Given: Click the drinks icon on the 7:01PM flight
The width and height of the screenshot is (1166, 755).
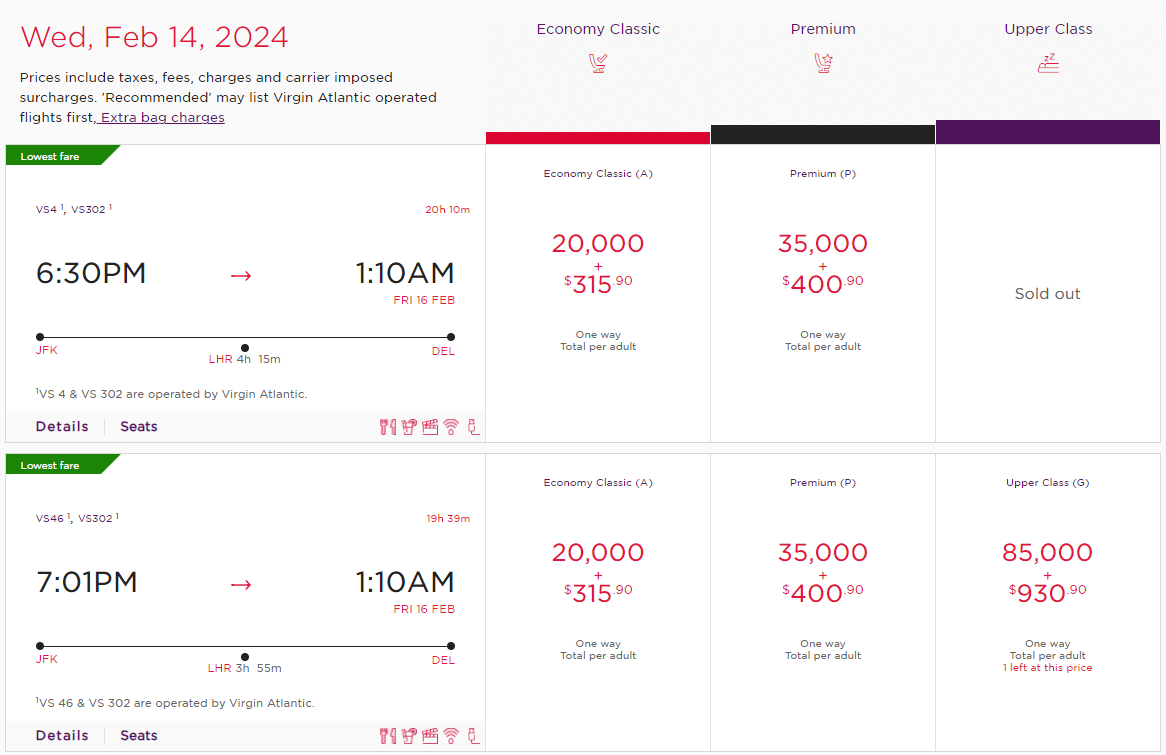Looking at the screenshot, I should click(x=409, y=736).
